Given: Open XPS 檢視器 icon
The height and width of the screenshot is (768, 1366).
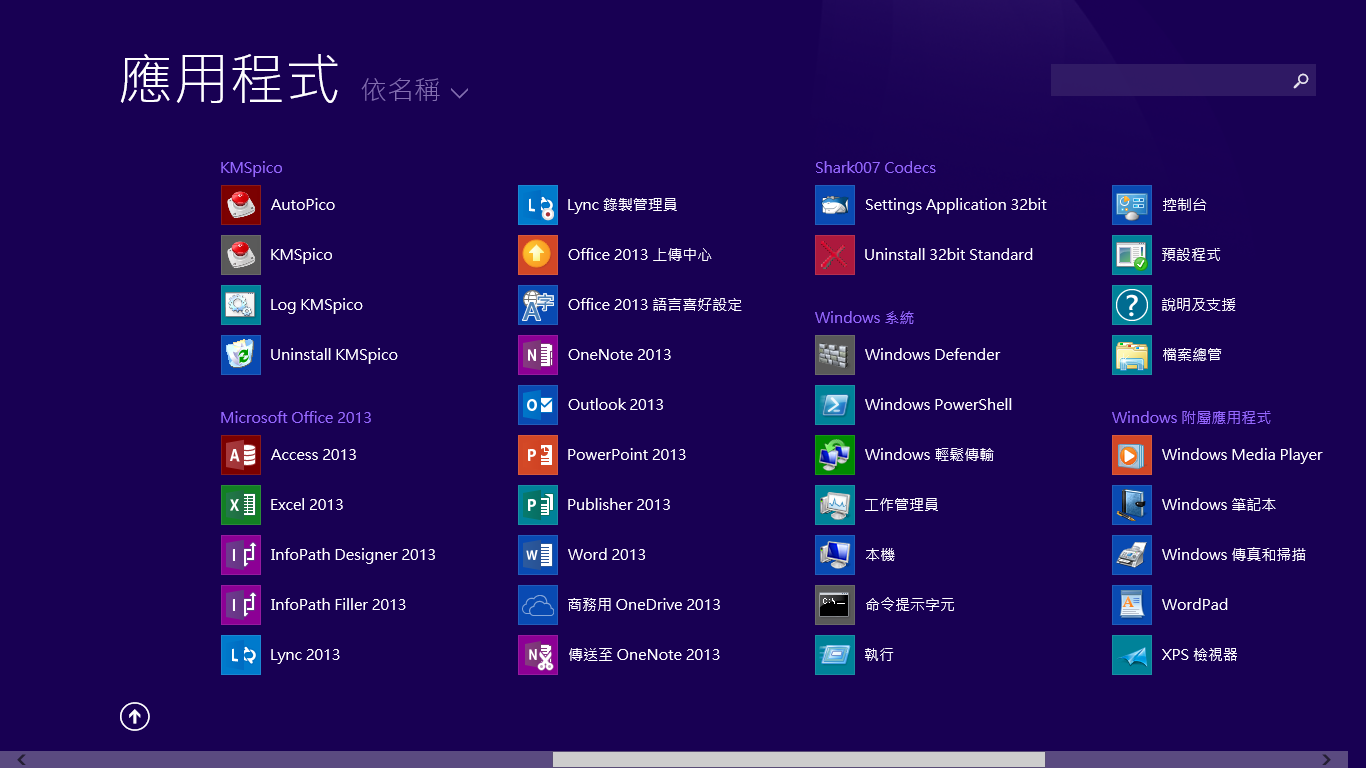Looking at the screenshot, I should click(x=1132, y=655).
